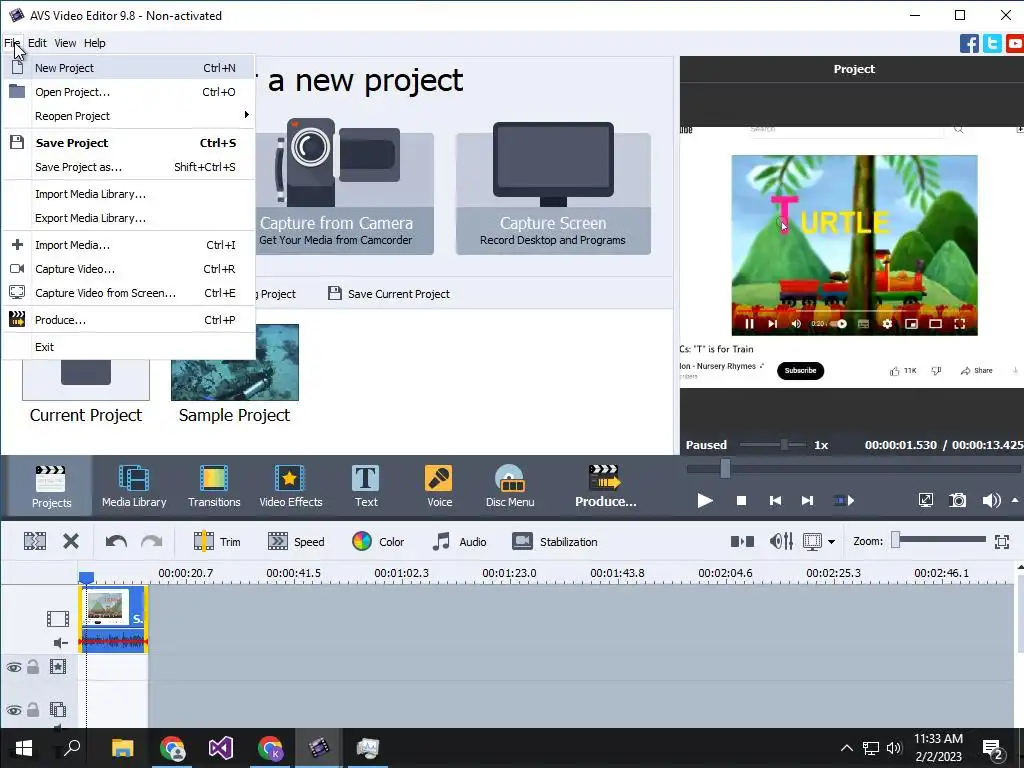
Task: Click the transition split icon next to mixer
Action: 743,541
